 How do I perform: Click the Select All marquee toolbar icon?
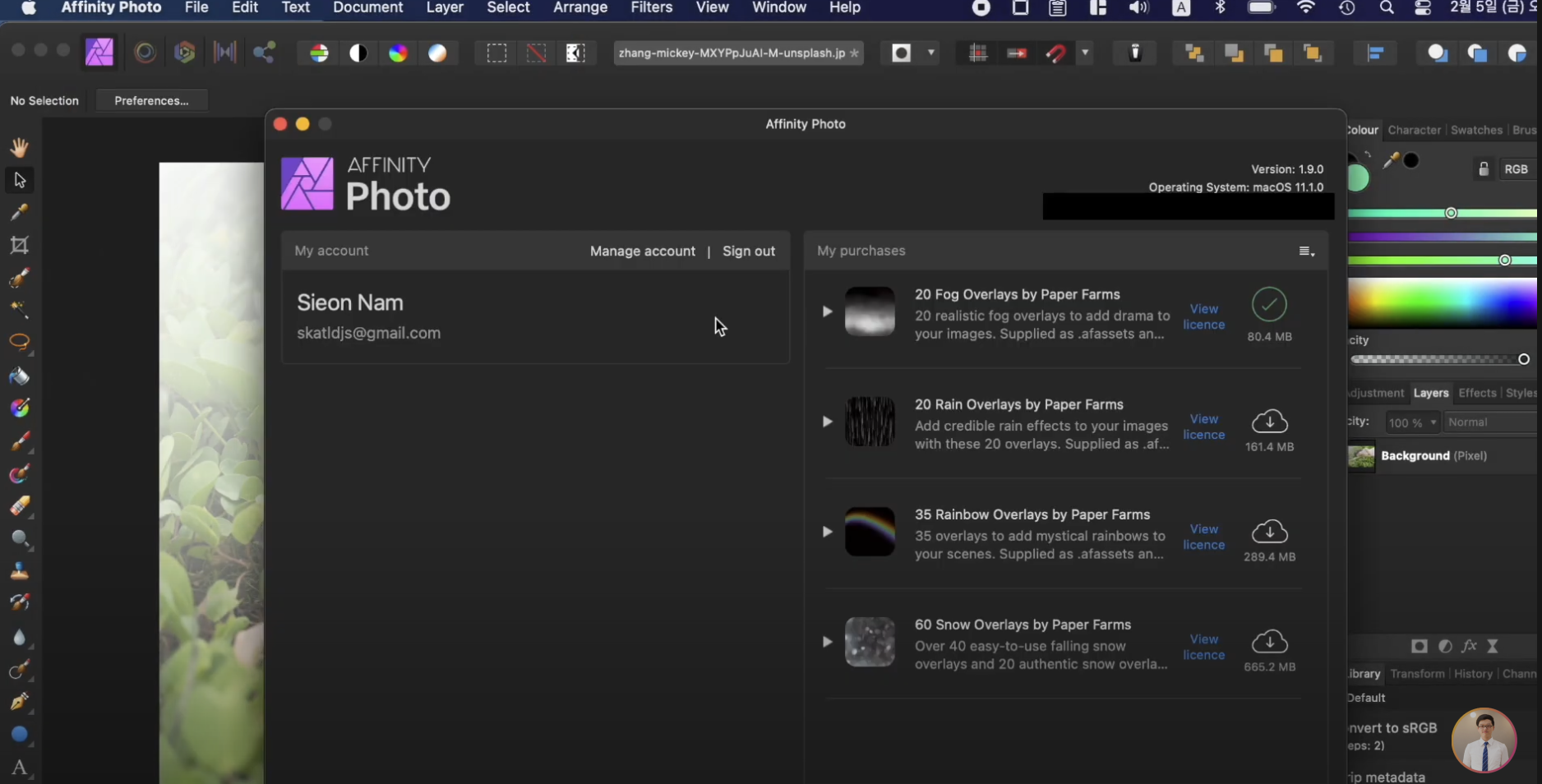coord(496,53)
